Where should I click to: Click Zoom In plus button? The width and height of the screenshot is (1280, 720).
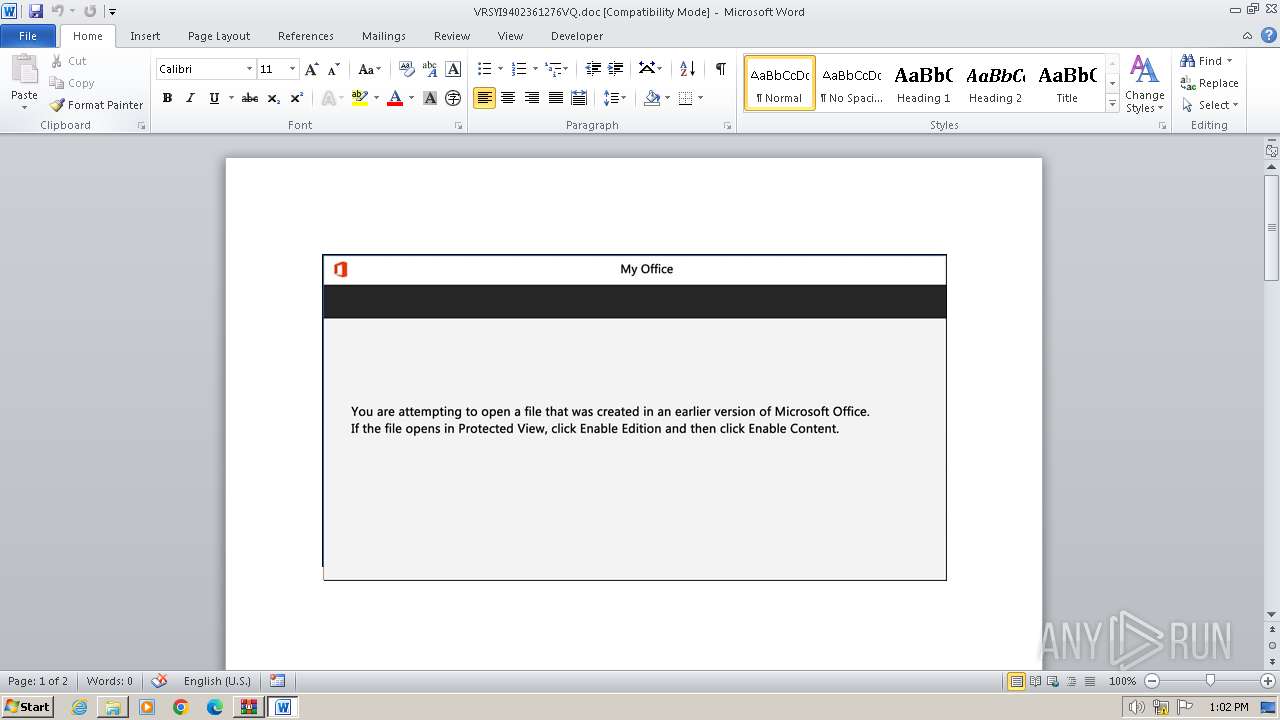(x=1268, y=681)
